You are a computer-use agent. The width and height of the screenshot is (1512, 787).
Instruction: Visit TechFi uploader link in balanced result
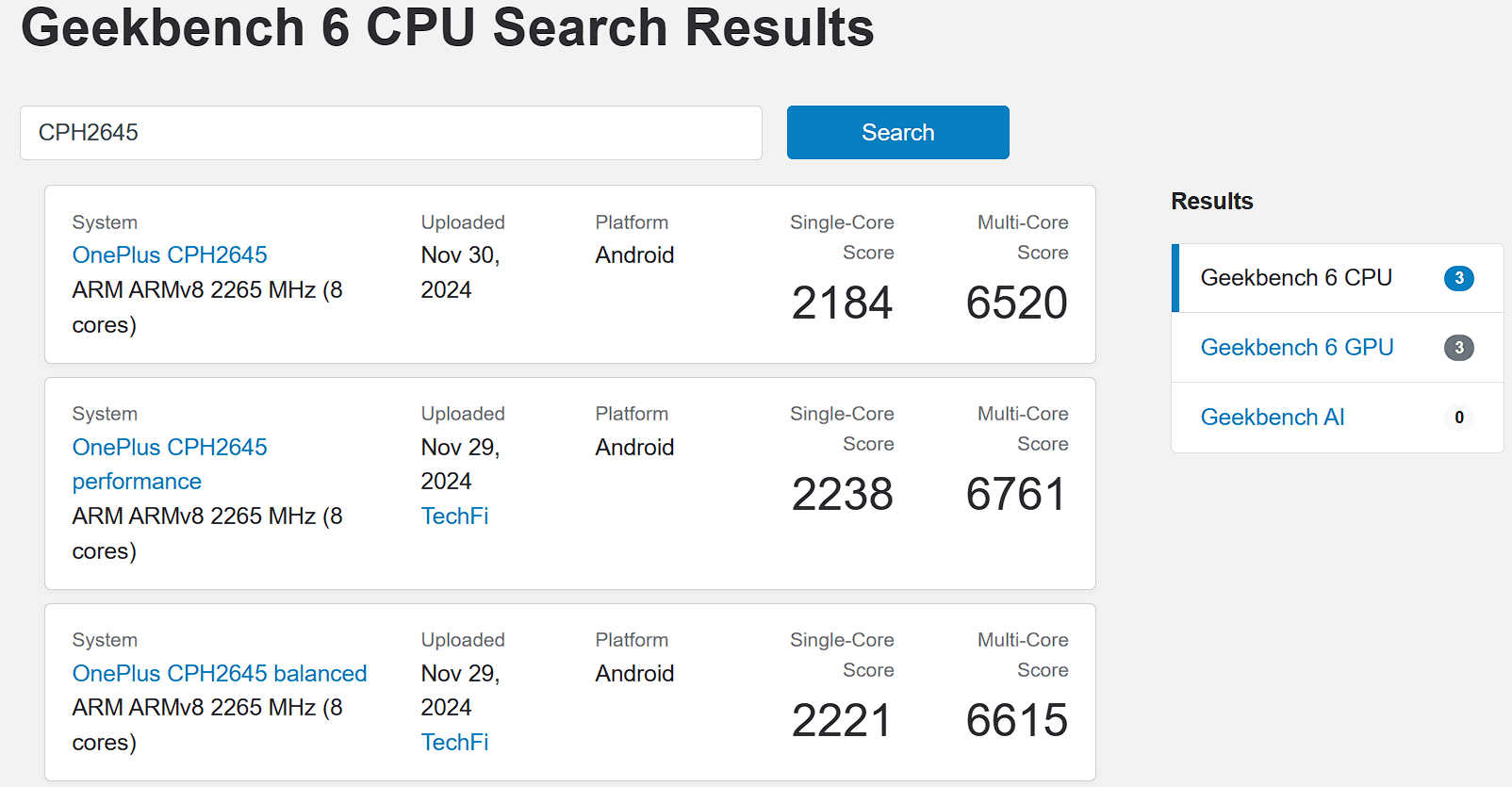tap(454, 743)
